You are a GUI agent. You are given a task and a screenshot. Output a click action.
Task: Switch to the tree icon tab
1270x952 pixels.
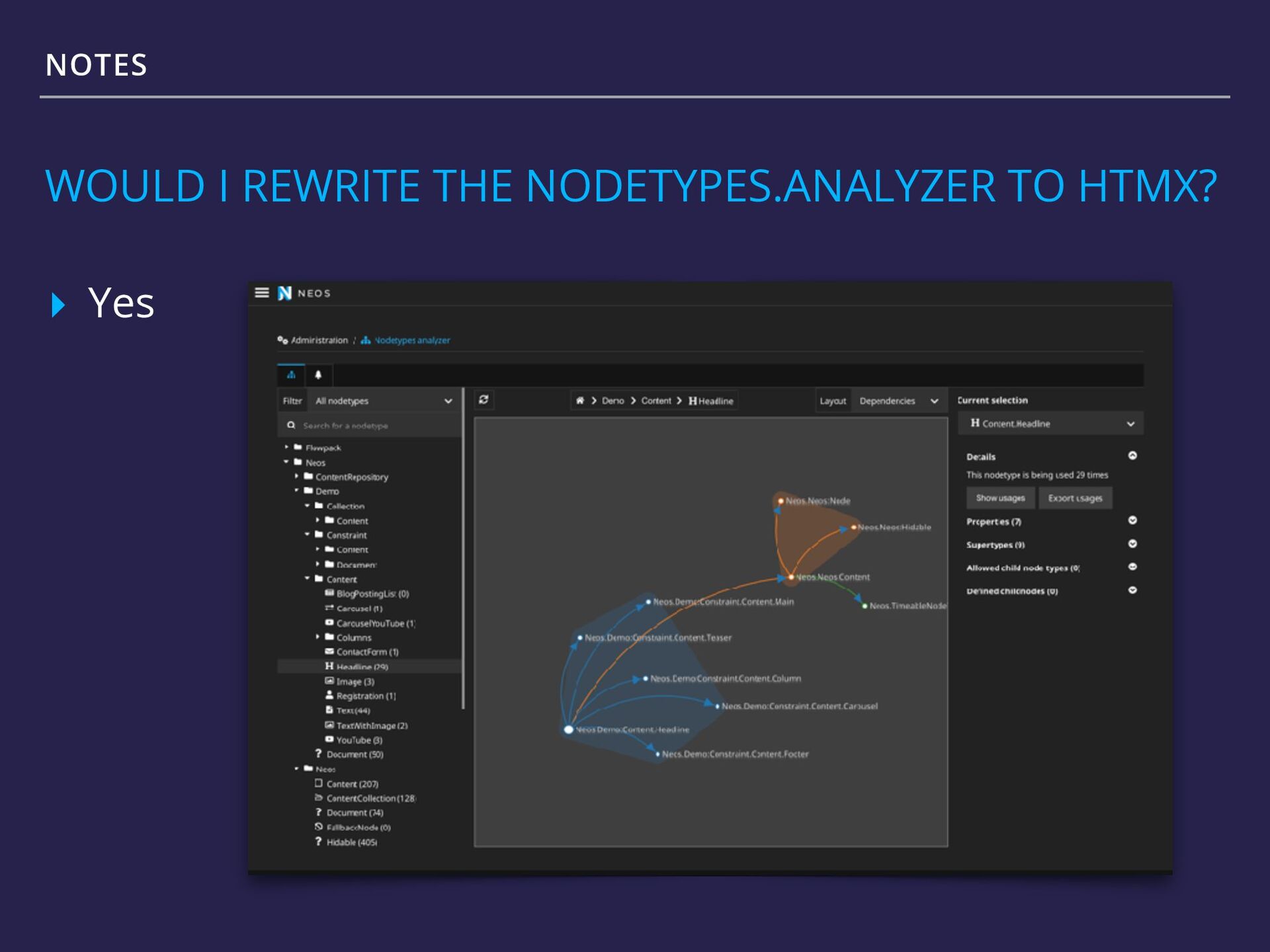[x=318, y=375]
